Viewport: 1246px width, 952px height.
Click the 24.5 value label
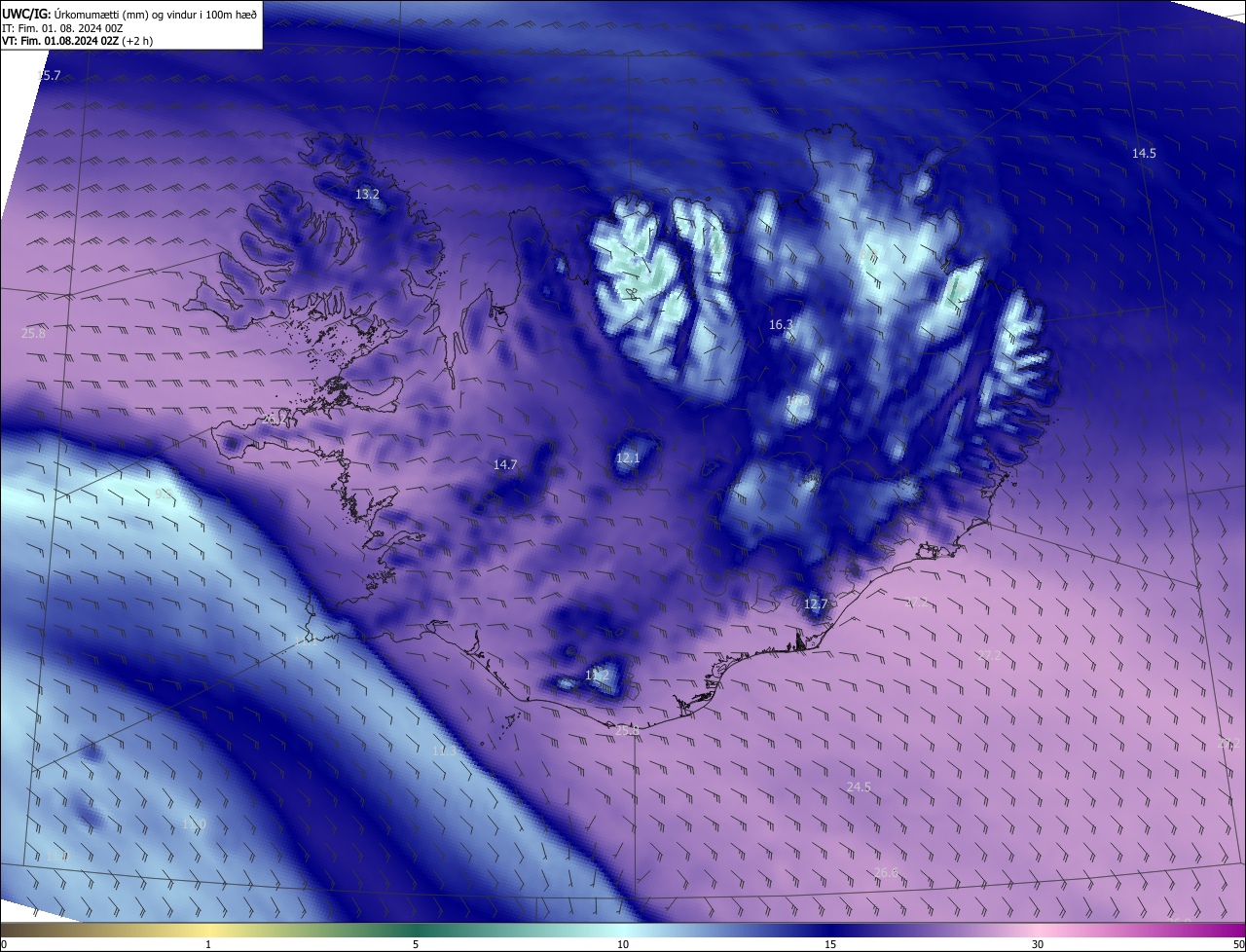click(859, 787)
